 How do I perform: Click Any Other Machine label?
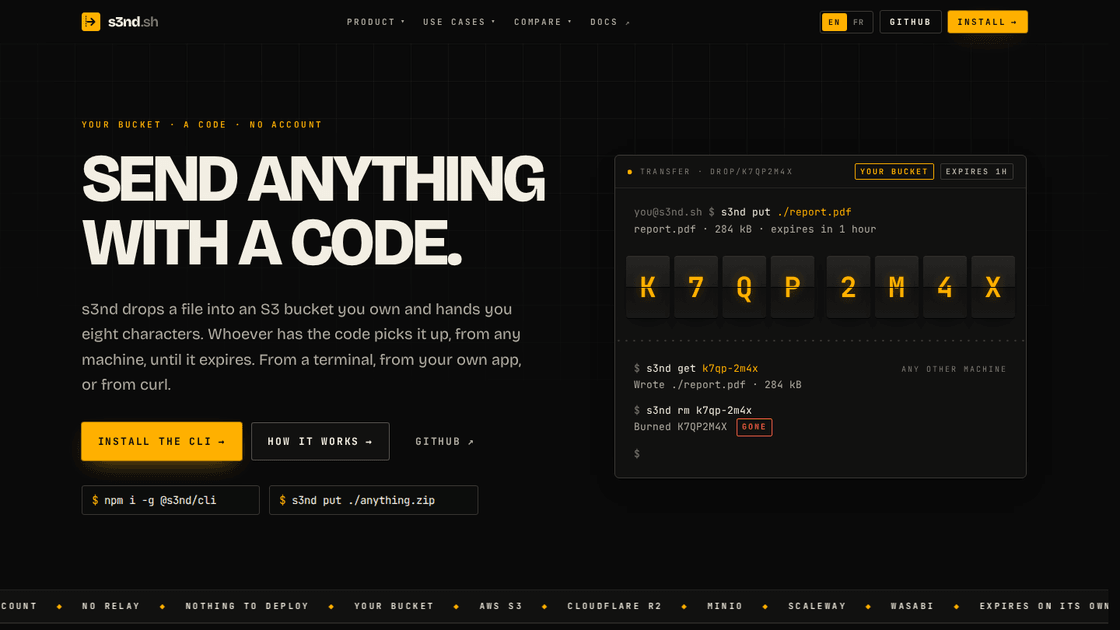tap(954, 369)
